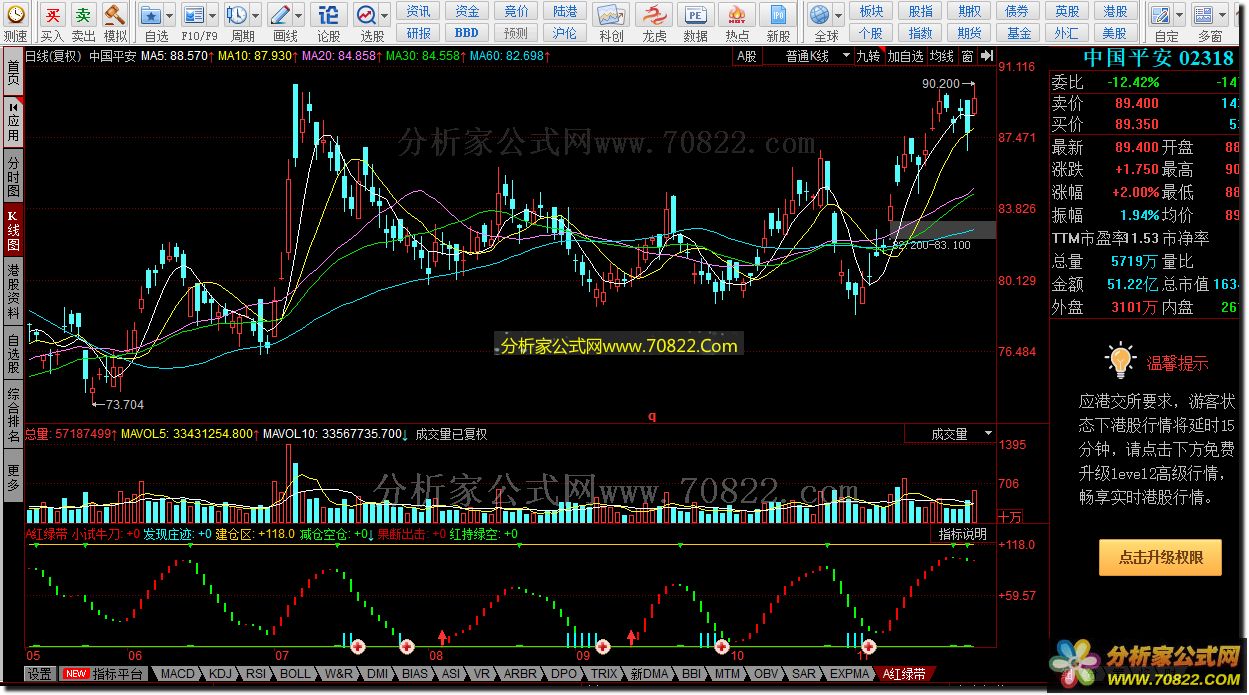Expand the F10/F9 dropdown arrow
Viewport: 1249px width, 695px height.
[211, 15]
